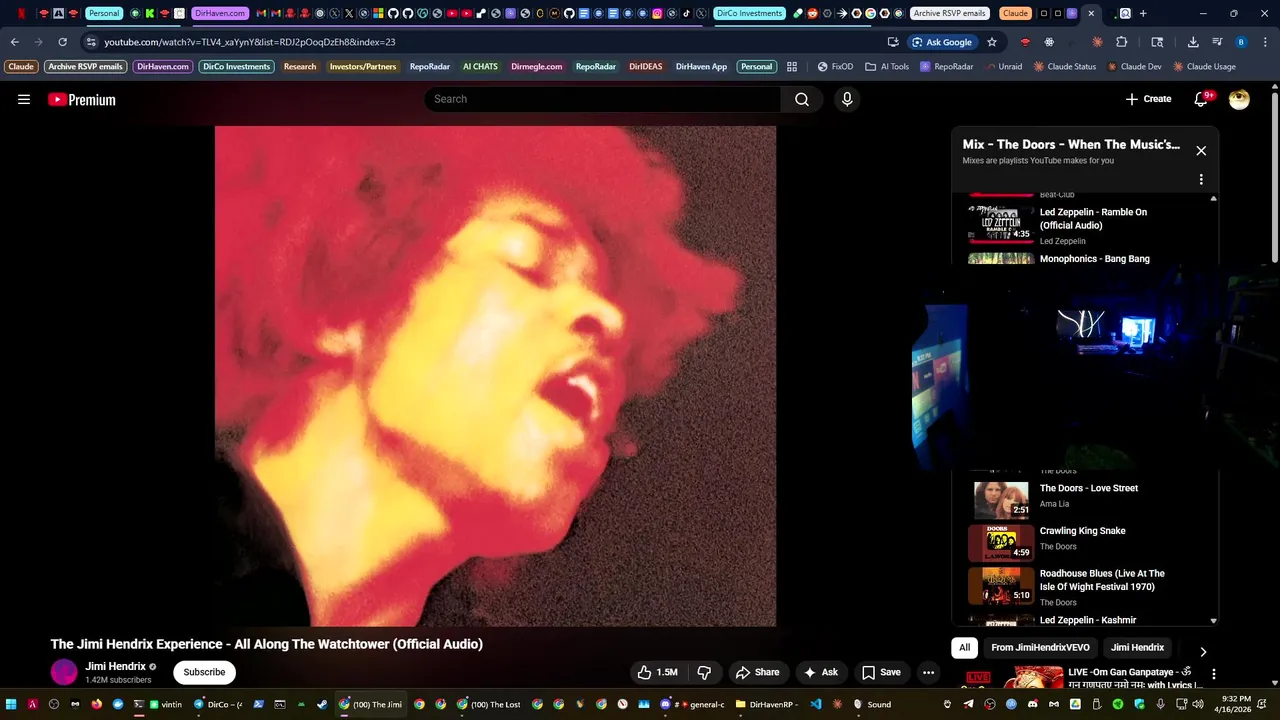The height and width of the screenshot is (720, 1280).
Task: Open Roadhouse Blues Isle Of Wight title
Action: tap(1102, 580)
